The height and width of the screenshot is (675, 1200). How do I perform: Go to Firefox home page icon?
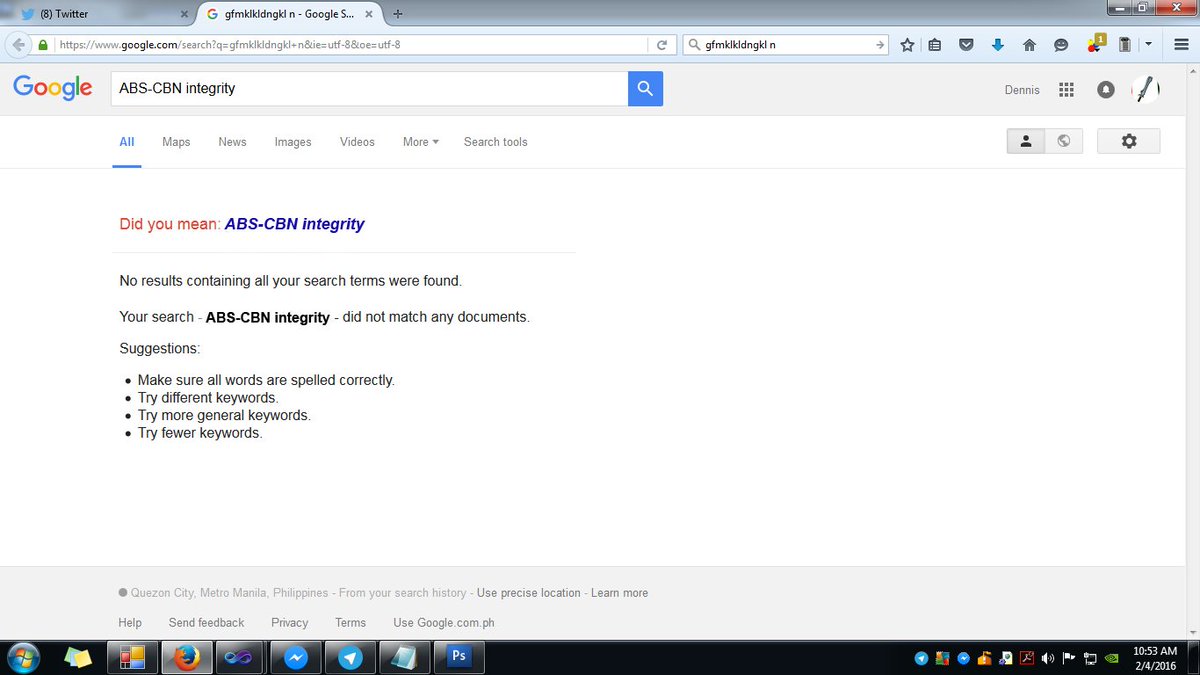tap(1029, 45)
